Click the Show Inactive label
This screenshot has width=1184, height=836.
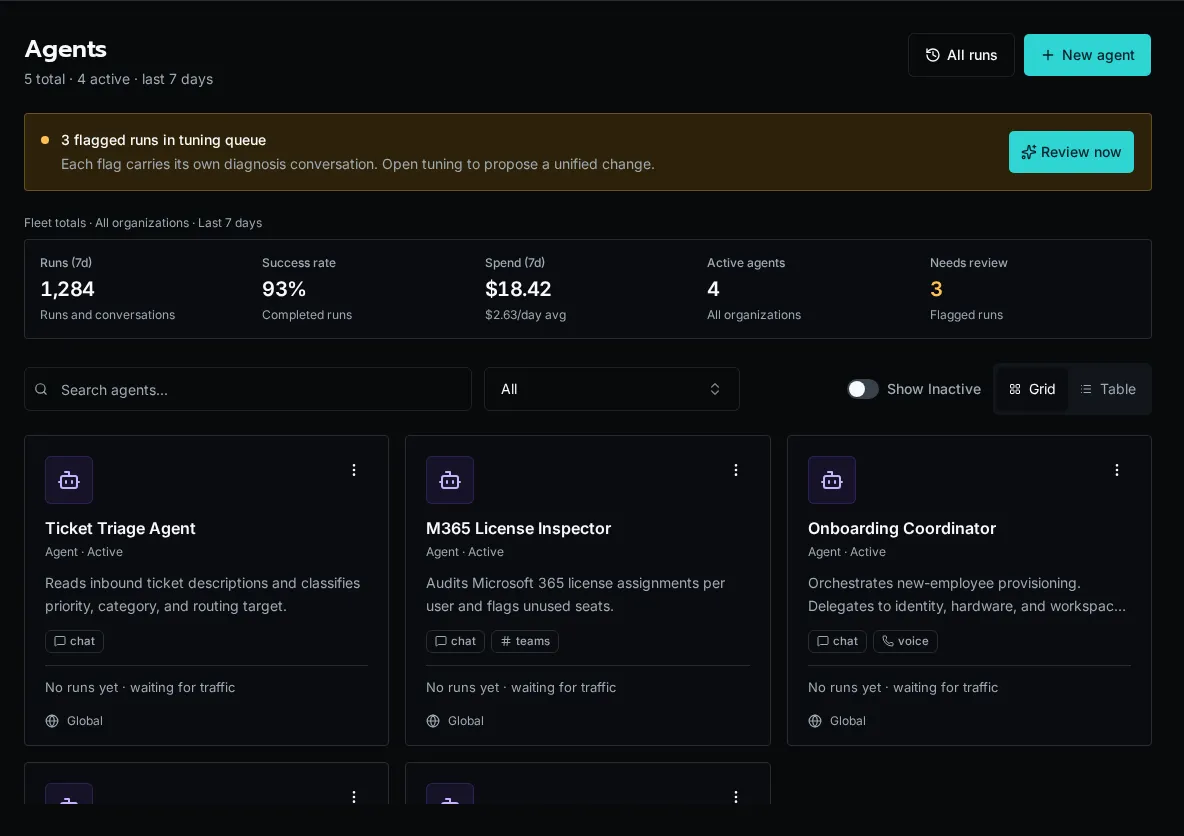933,389
